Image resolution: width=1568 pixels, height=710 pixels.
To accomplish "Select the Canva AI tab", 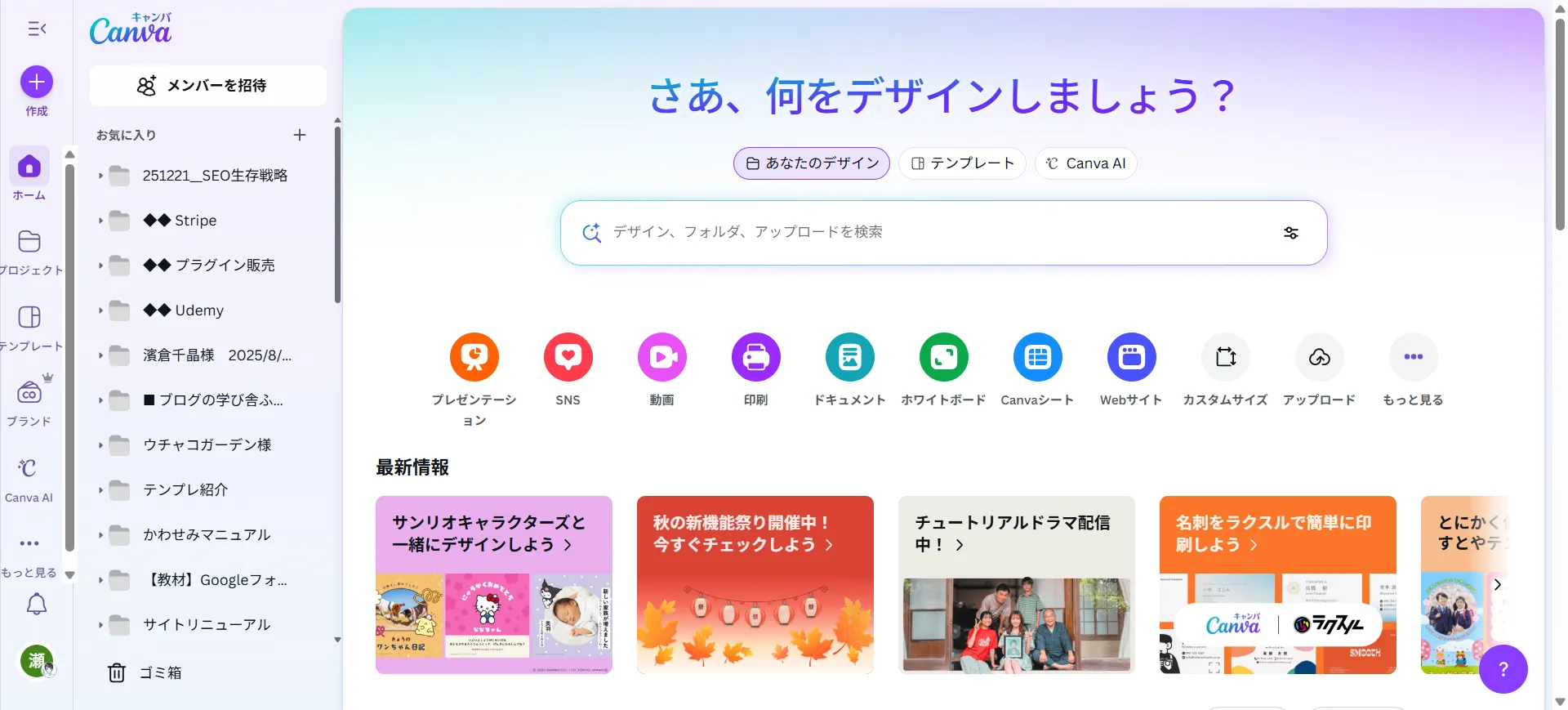I will pyautogui.click(x=1086, y=163).
